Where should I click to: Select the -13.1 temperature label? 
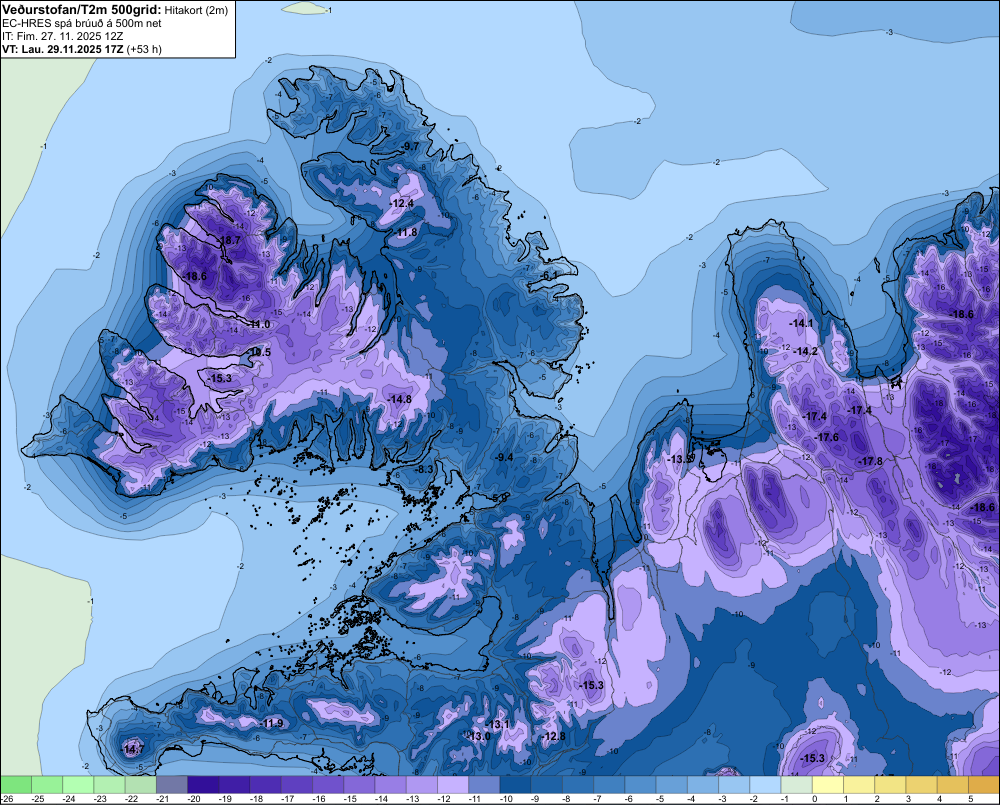click(x=497, y=724)
